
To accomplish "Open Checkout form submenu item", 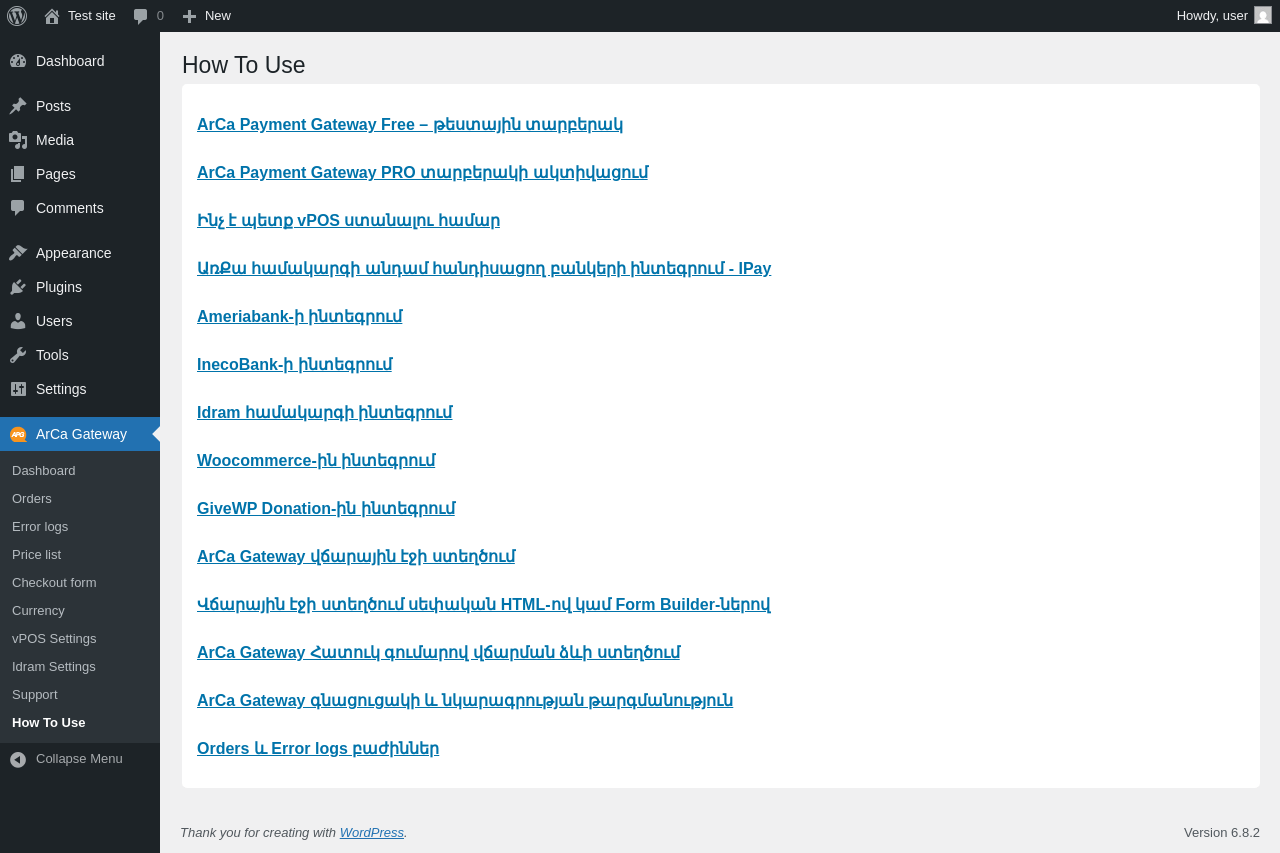I will pyautogui.click(x=80, y=582).
